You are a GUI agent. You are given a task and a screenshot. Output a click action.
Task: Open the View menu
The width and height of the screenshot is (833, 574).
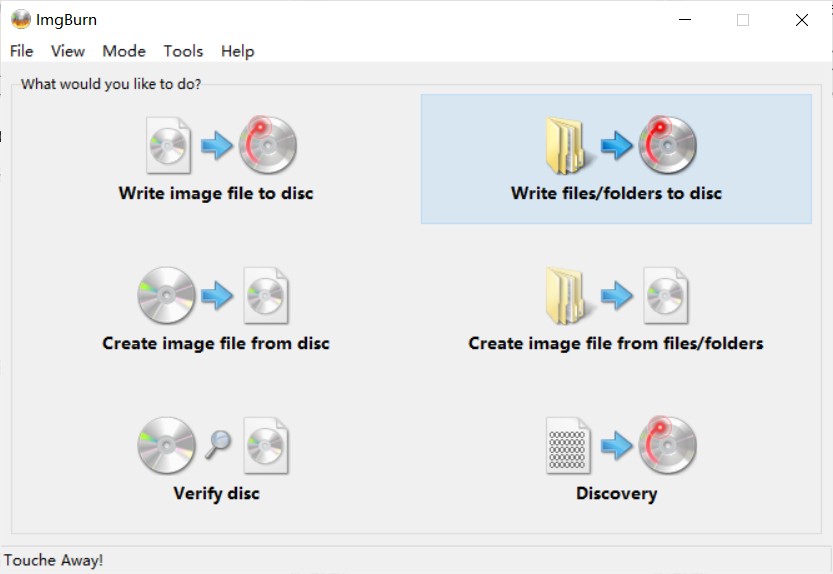(x=67, y=51)
